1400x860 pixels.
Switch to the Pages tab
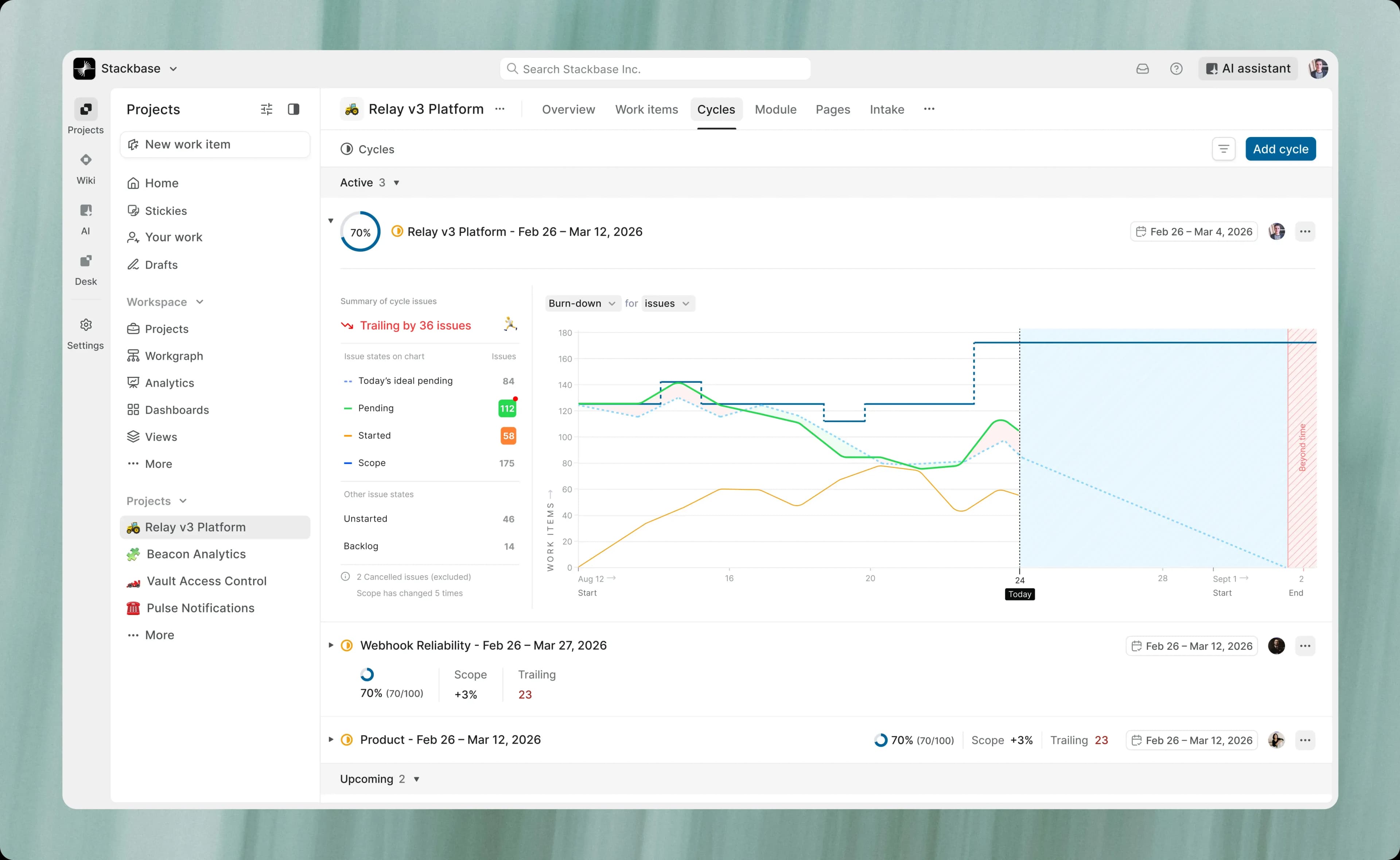click(x=833, y=109)
